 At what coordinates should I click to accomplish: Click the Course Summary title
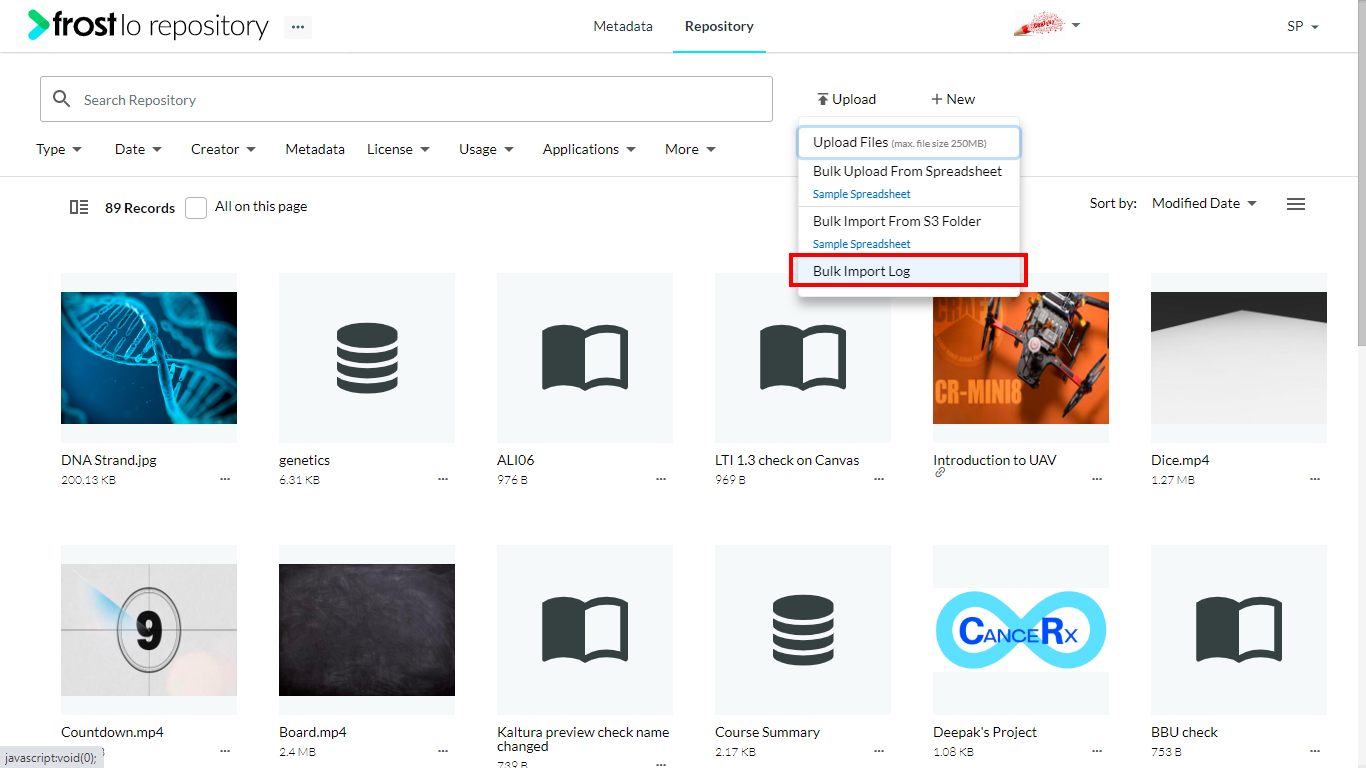coord(767,732)
